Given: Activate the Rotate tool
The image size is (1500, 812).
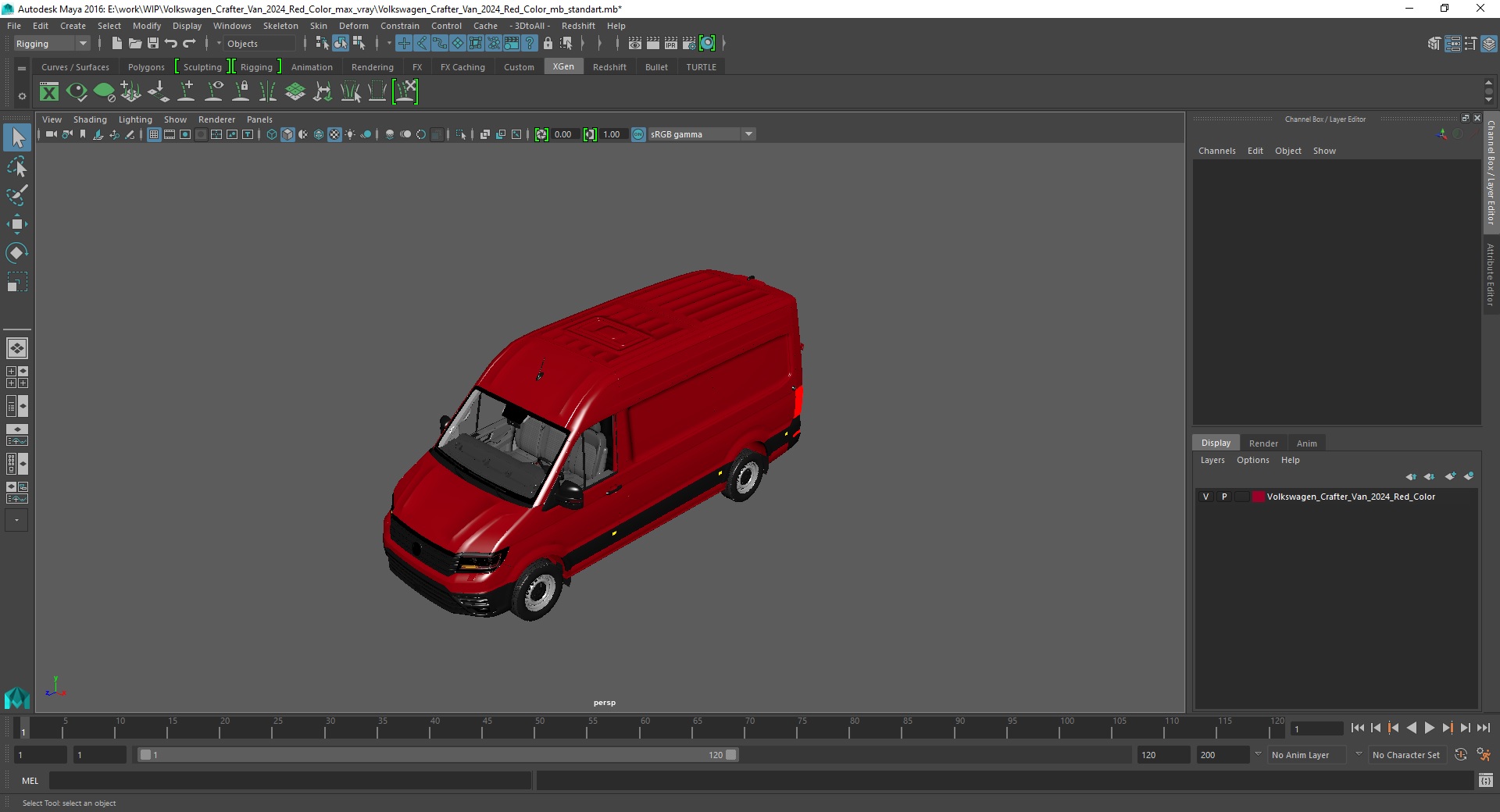Looking at the screenshot, I should coord(16,253).
